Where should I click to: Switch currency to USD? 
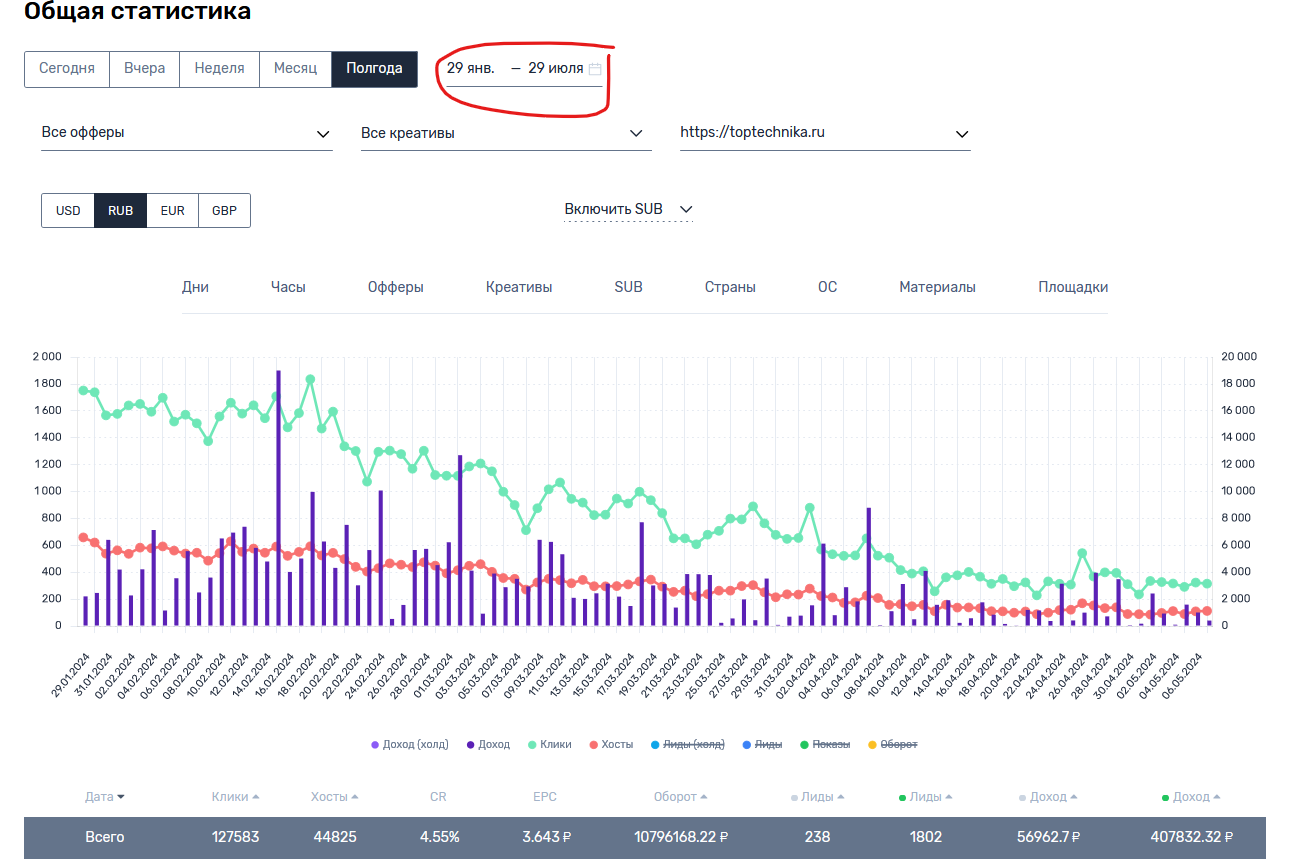point(68,211)
